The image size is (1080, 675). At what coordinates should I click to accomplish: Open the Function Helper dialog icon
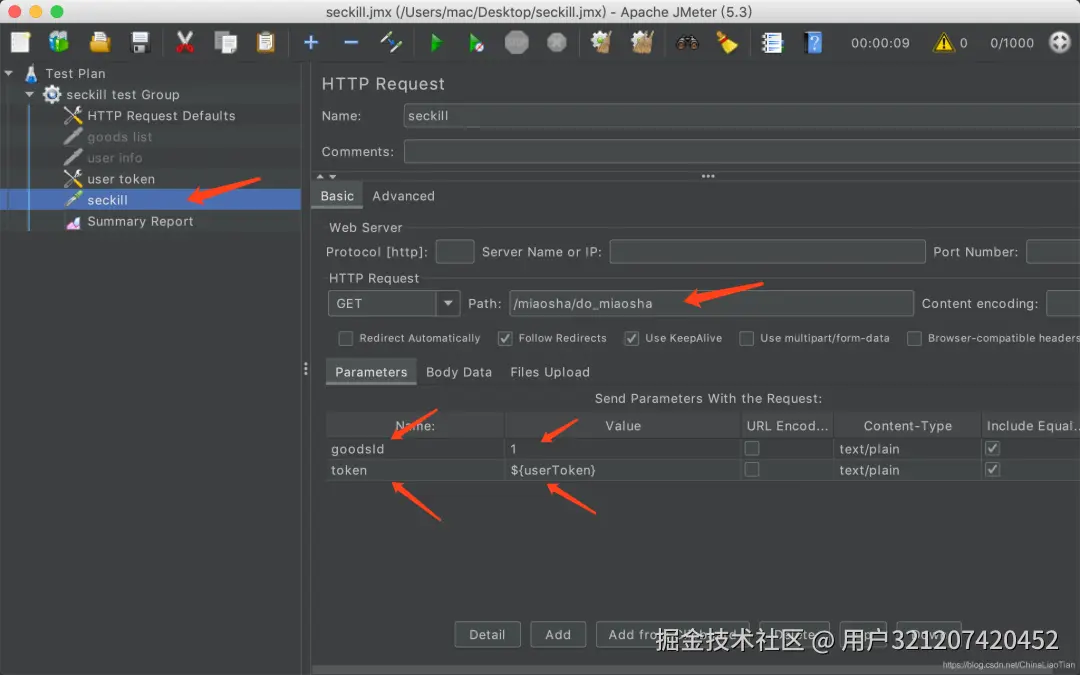[x=772, y=43]
